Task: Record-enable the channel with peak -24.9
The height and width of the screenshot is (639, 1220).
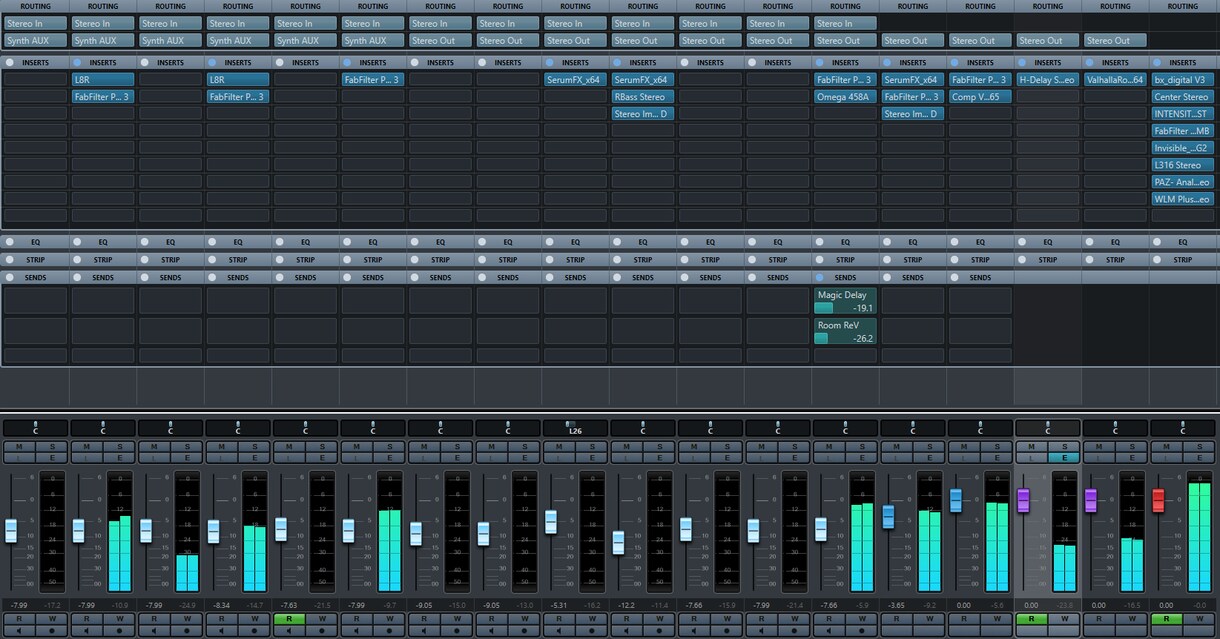Action: click(187, 631)
